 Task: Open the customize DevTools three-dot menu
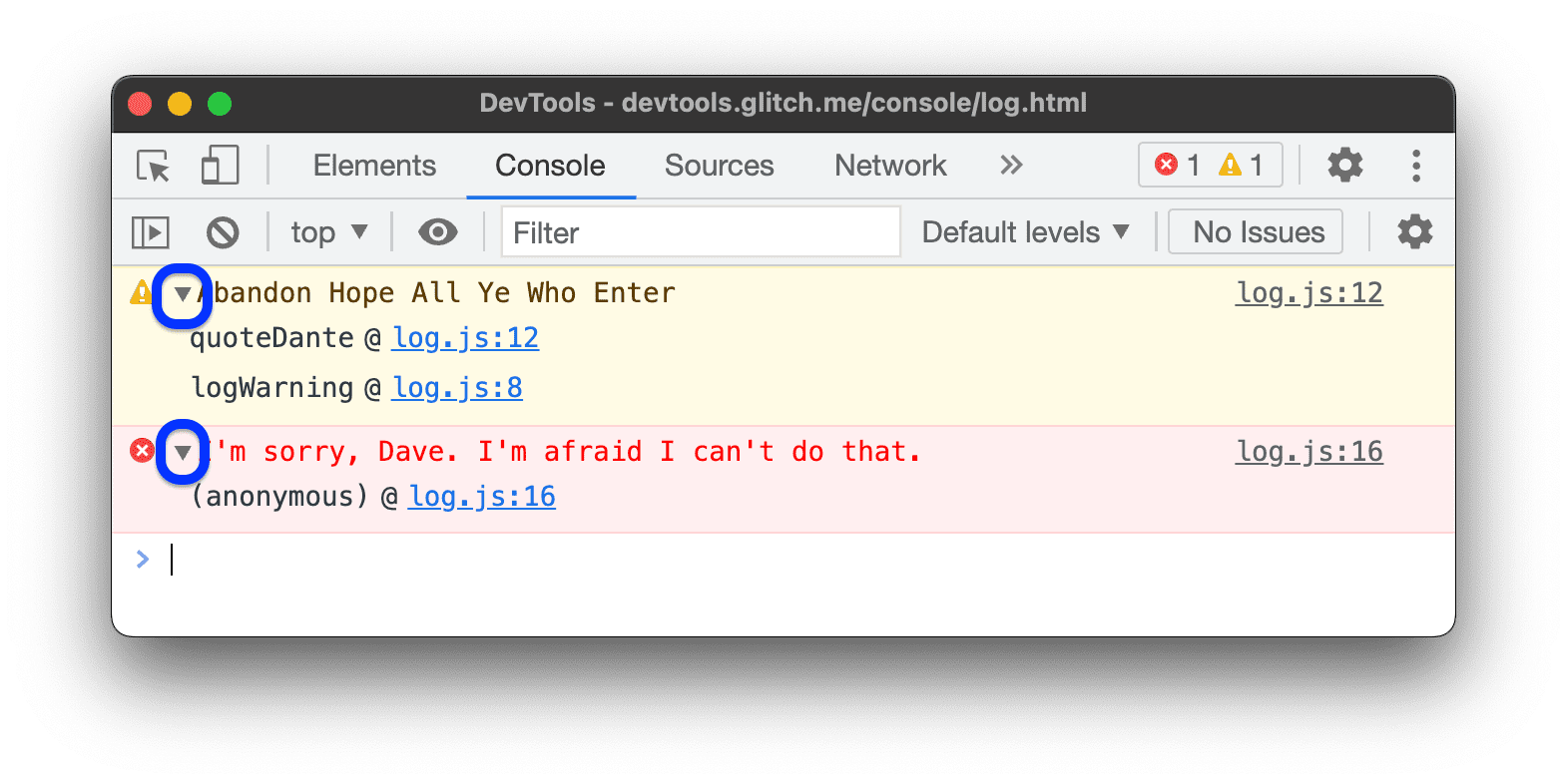click(x=1416, y=166)
